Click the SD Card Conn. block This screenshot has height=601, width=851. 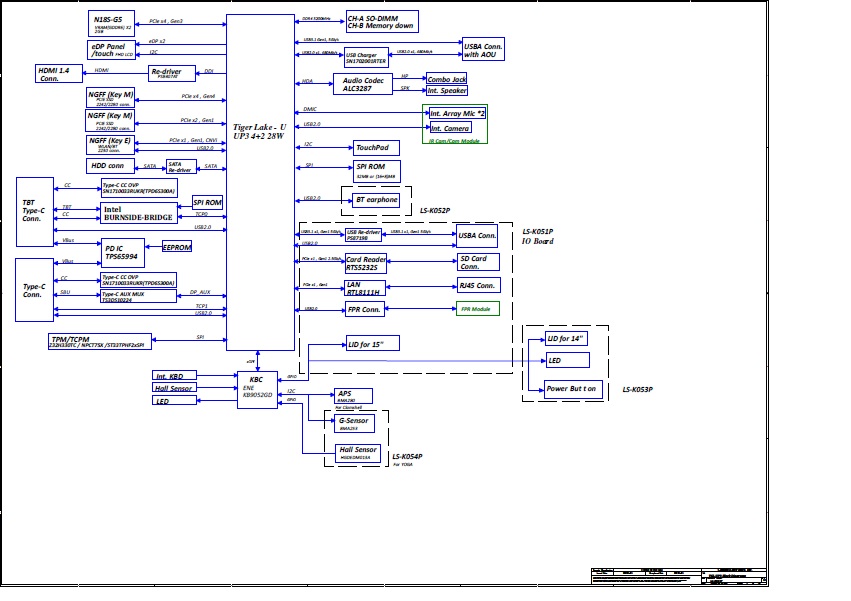478,262
